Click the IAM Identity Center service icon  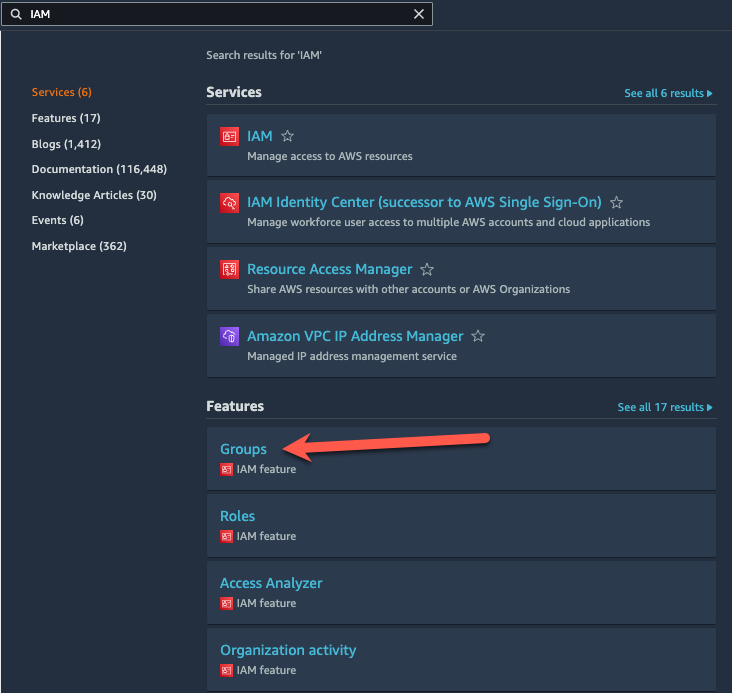pyautogui.click(x=229, y=203)
